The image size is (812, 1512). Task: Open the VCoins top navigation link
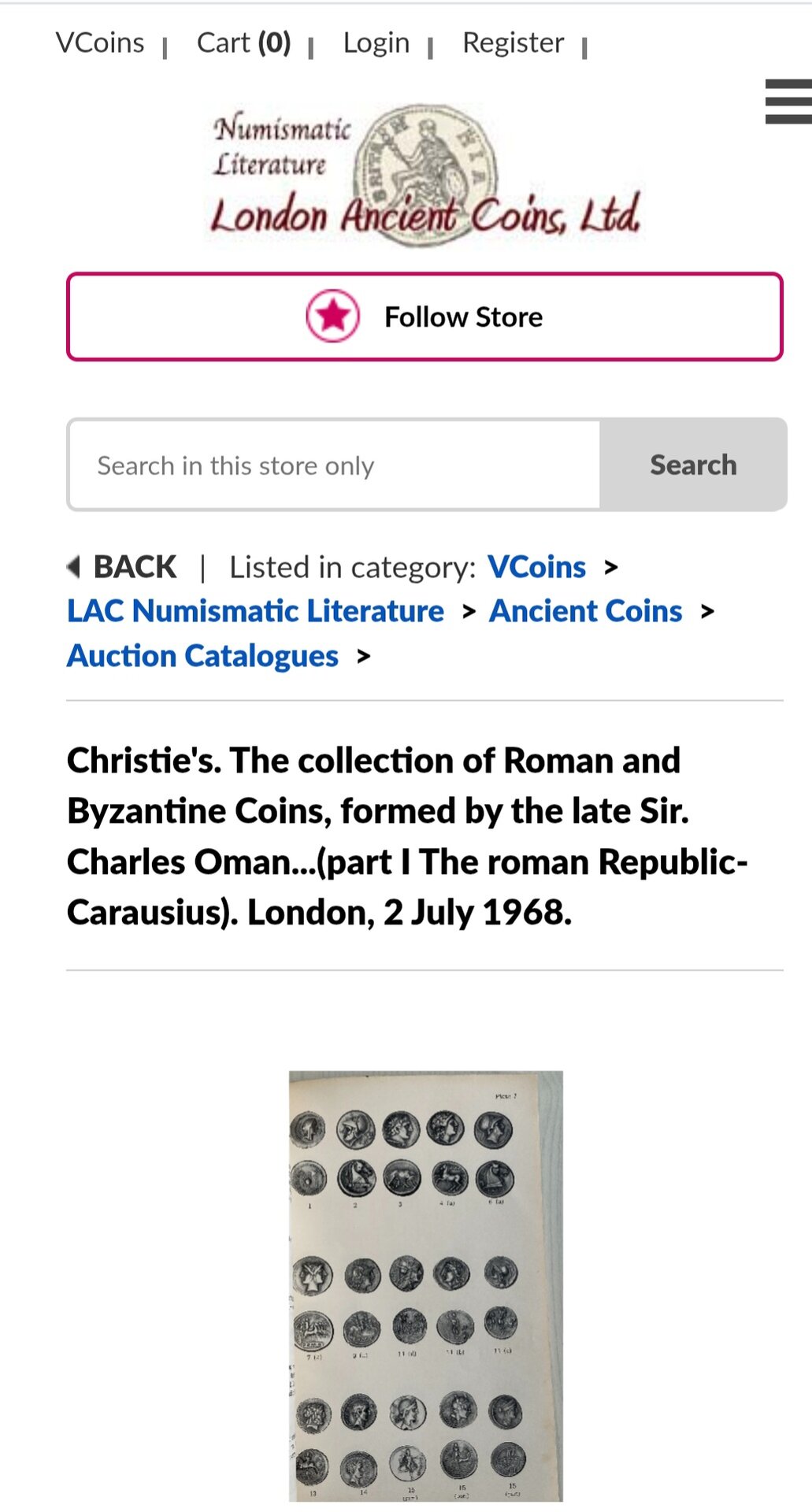click(100, 43)
